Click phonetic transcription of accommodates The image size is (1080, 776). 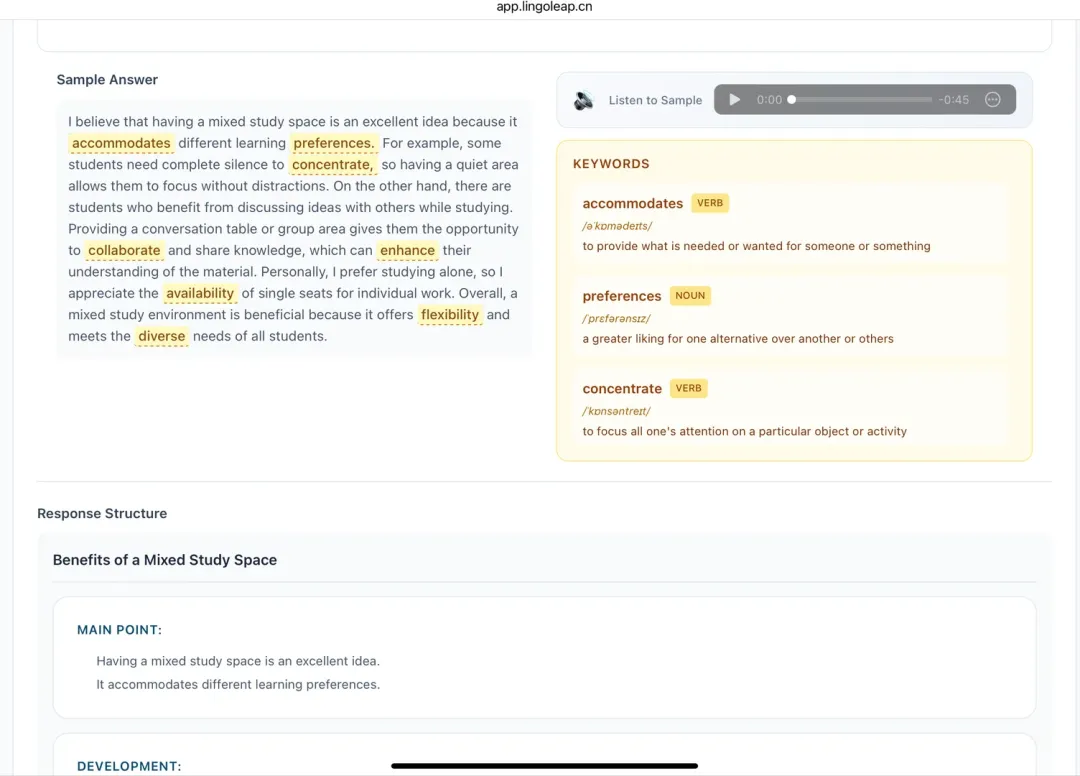pyautogui.click(x=616, y=226)
